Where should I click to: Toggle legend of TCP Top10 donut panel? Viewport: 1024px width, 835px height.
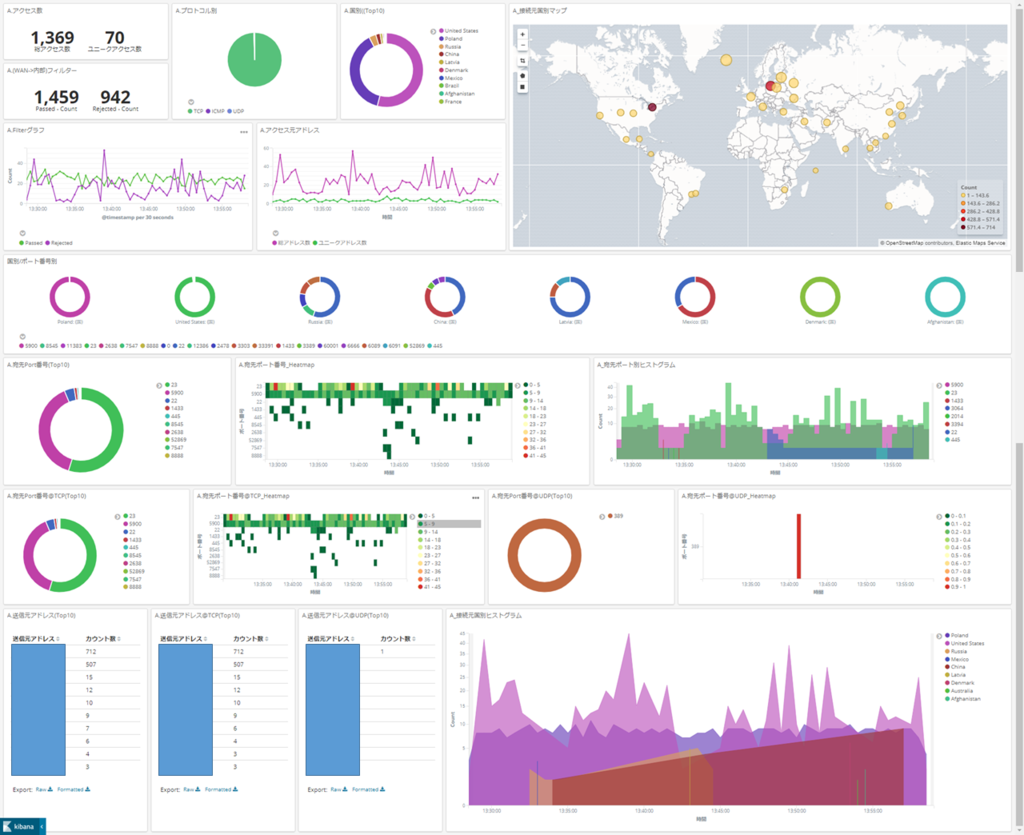point(118,516)
